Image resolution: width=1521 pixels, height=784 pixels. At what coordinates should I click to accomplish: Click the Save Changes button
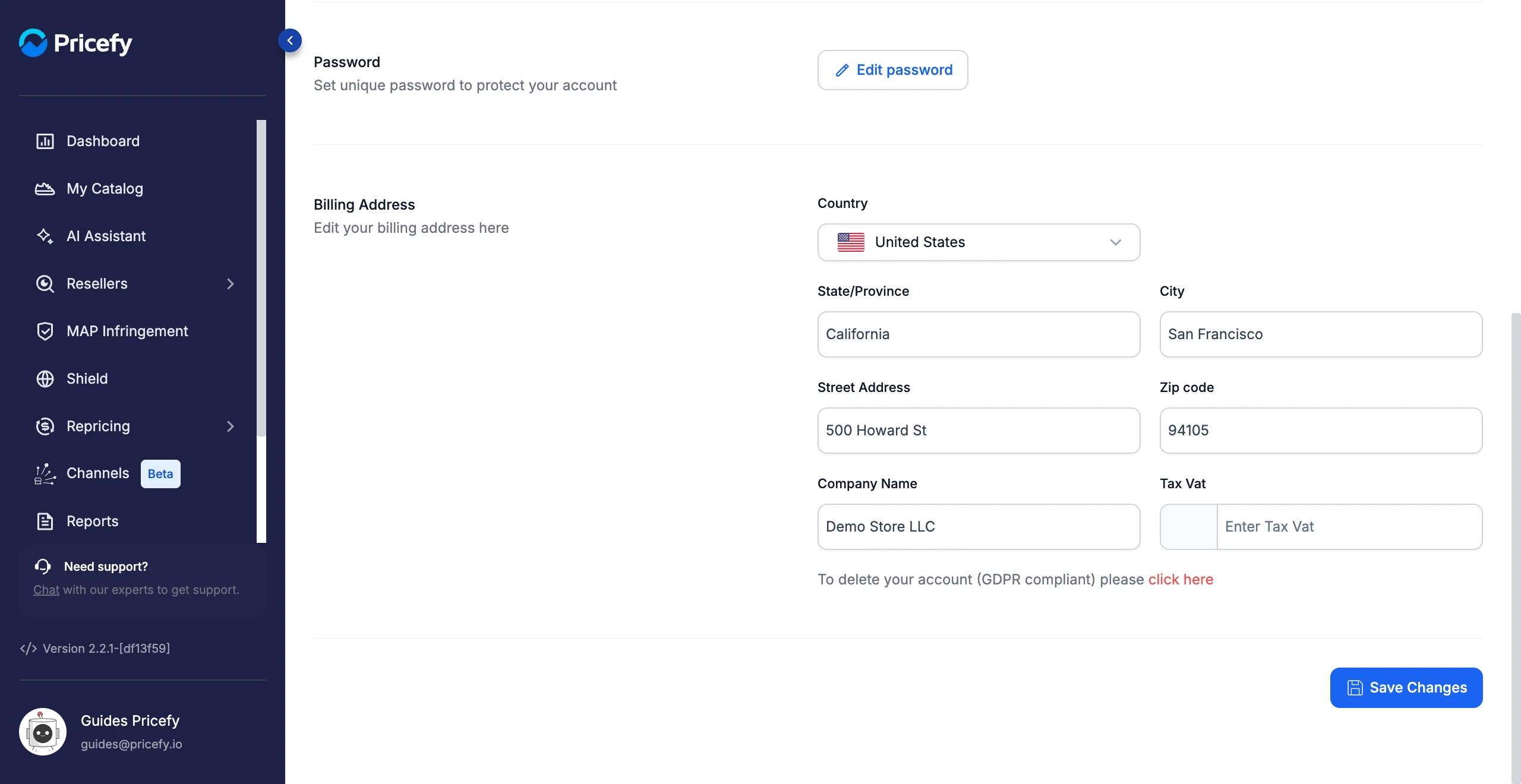point(1406,688)
